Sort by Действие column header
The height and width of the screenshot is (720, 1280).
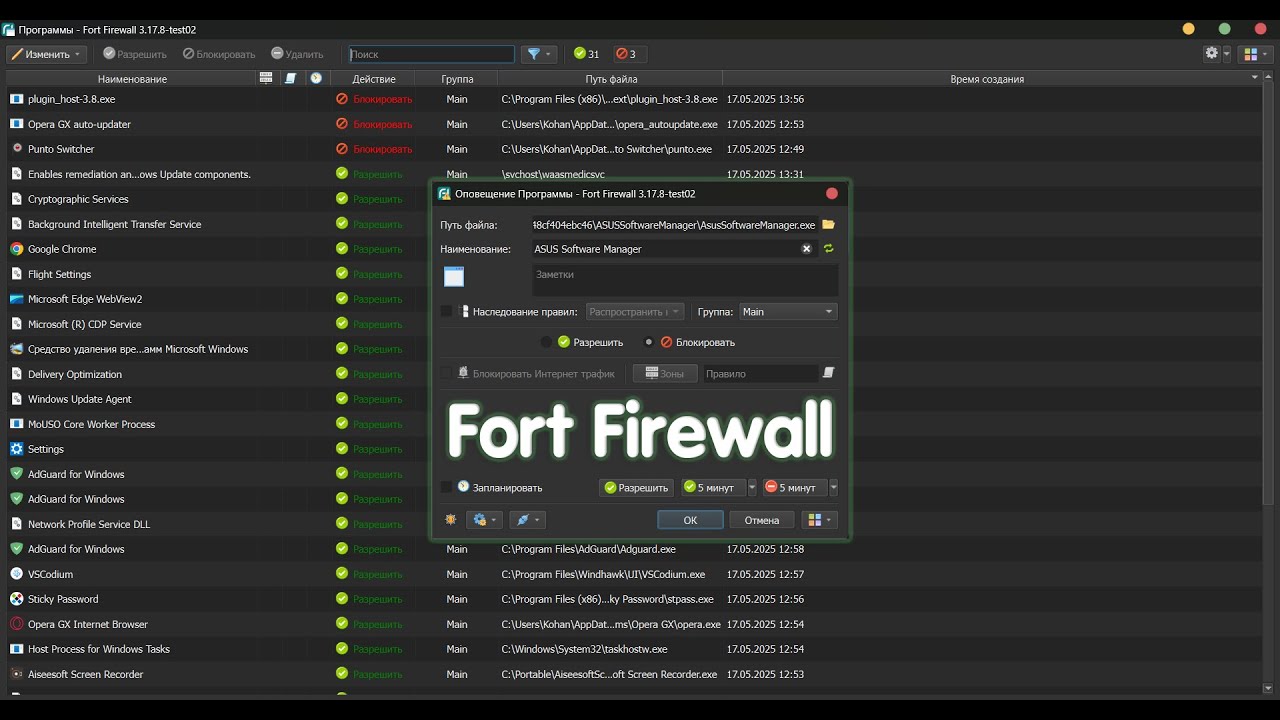(x=374, y=78)
